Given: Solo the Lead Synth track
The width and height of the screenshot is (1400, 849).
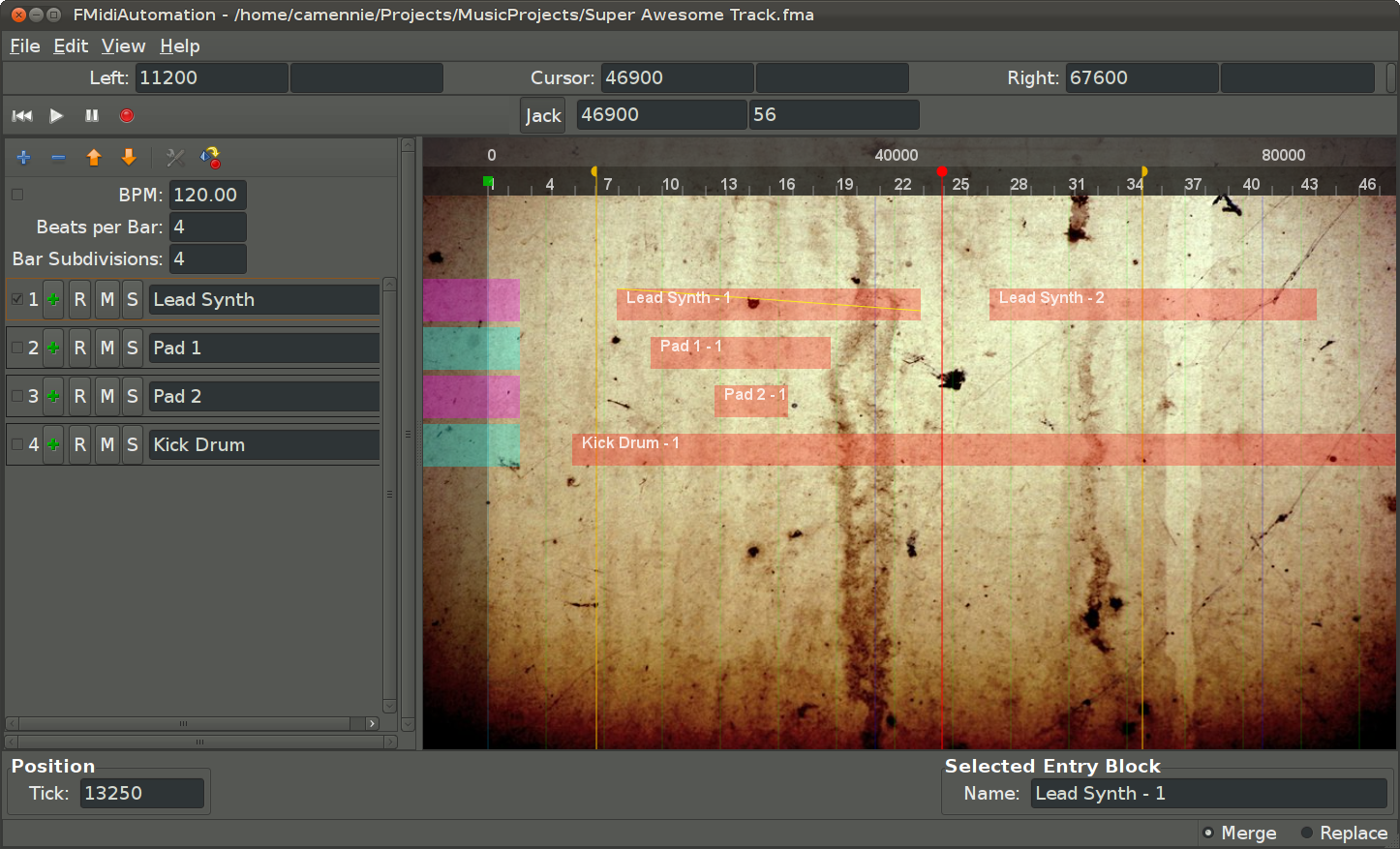Looking at the screenshot, I should (133, 300).
